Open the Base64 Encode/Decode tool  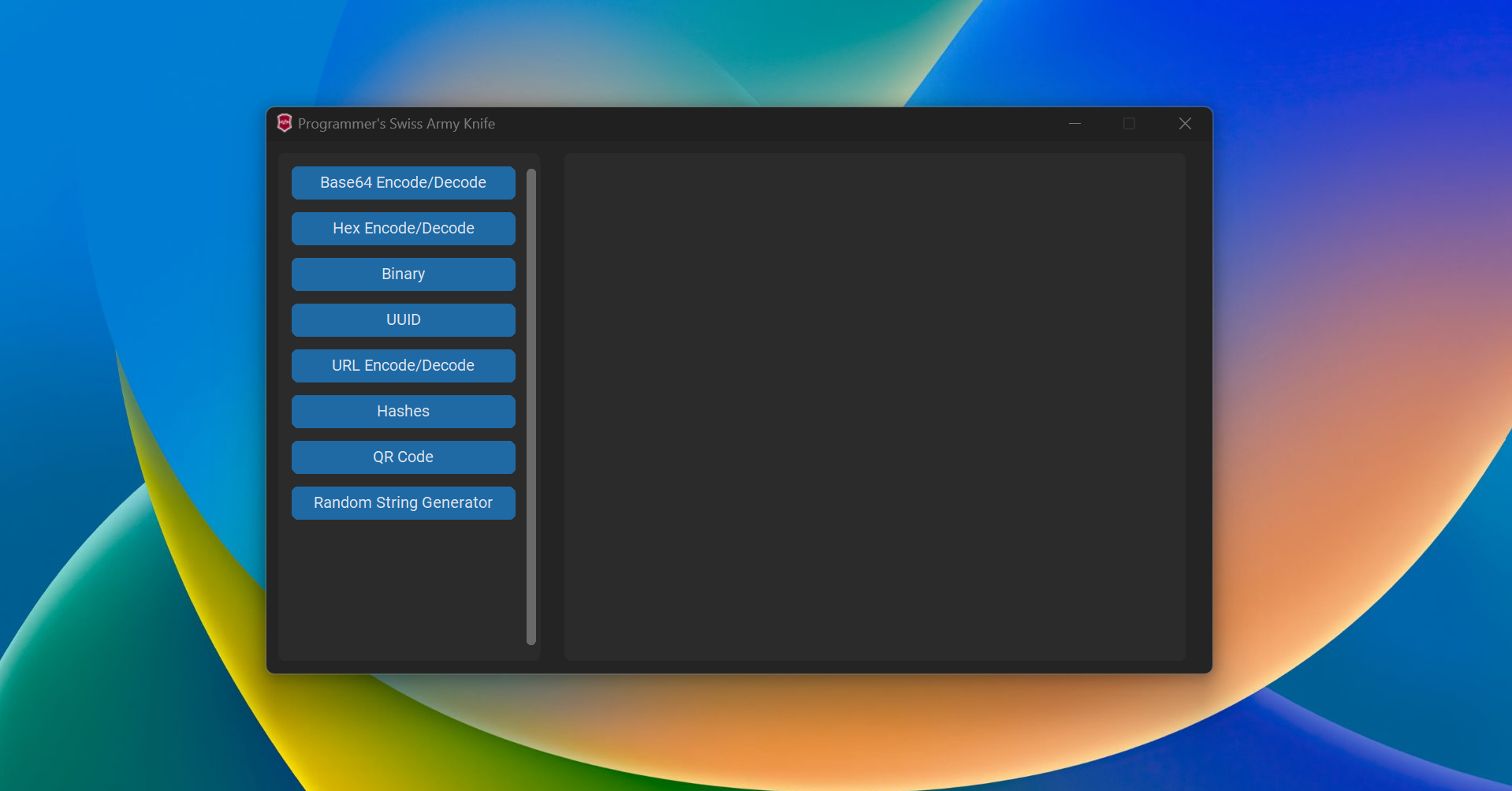coord(403,183)
